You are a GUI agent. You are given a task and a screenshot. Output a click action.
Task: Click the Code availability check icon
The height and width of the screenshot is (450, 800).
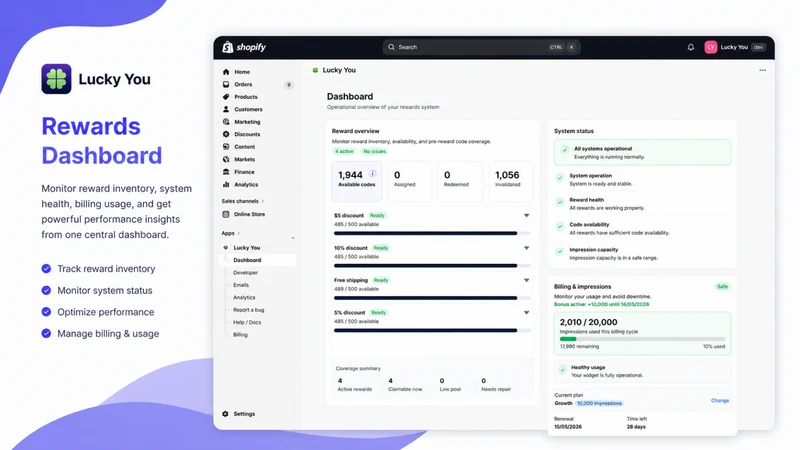point(560,227)
